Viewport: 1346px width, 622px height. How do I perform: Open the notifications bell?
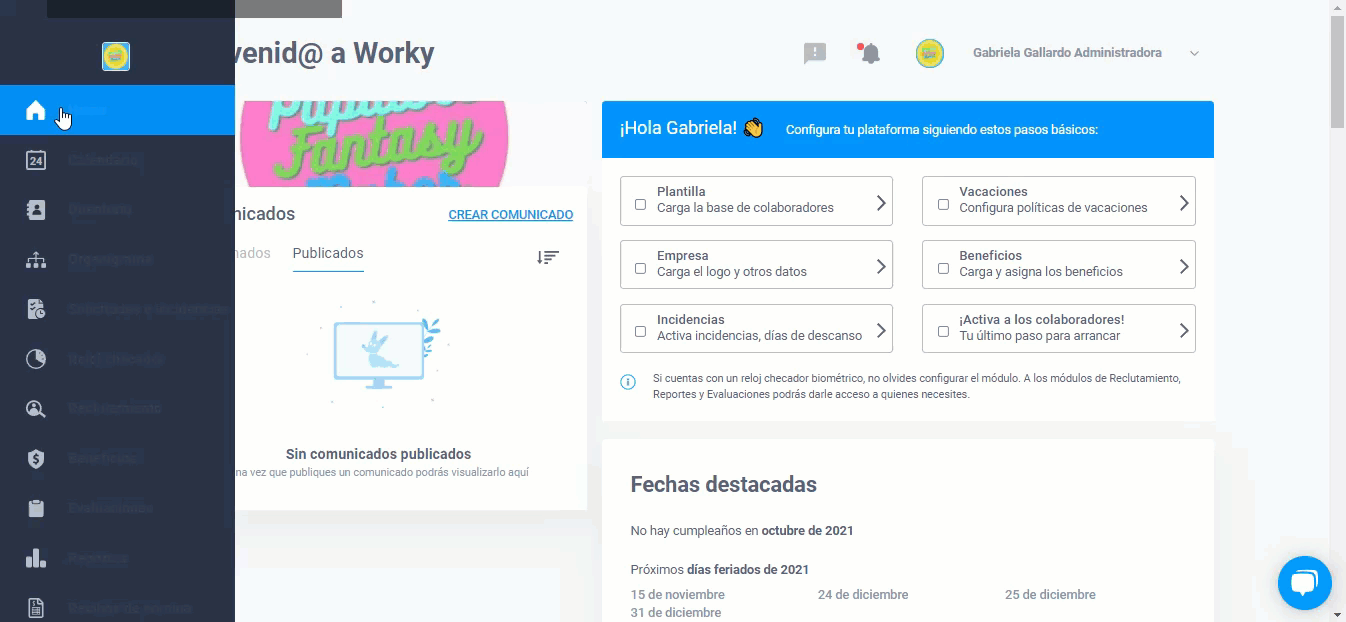click(870, 53)
